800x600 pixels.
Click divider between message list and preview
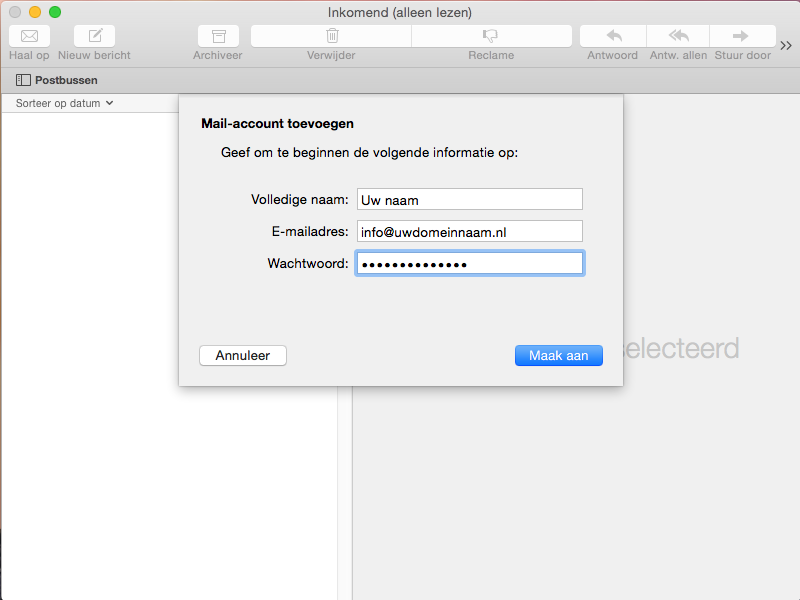pyautogui.click(x=345, y=480)
